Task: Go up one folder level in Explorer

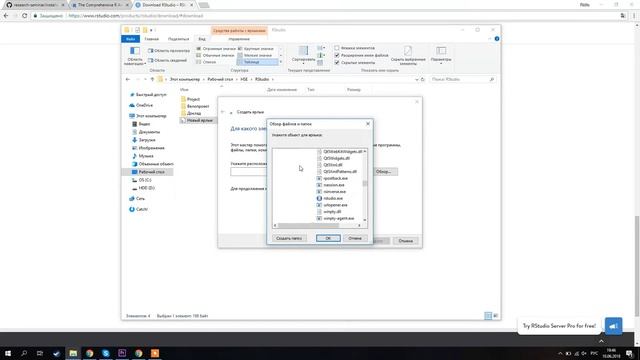Action: (152, 79)
